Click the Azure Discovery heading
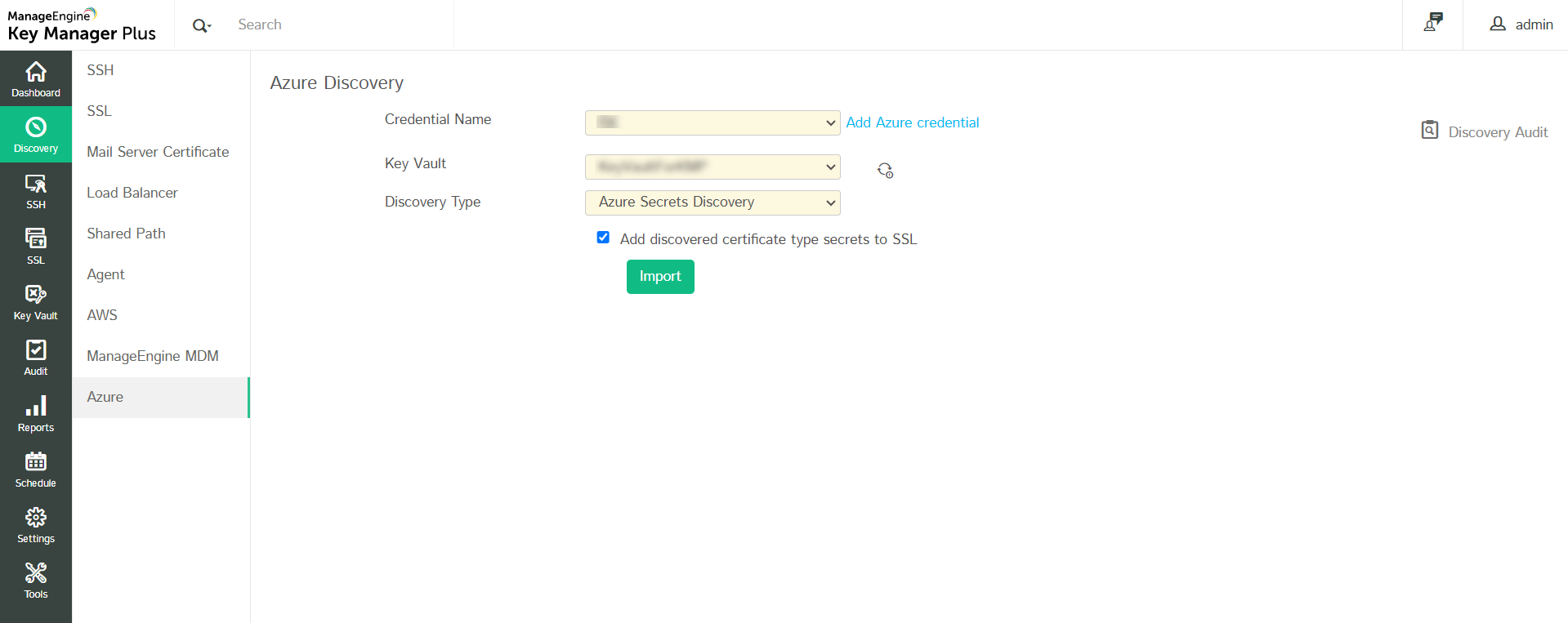 [337, 82]
